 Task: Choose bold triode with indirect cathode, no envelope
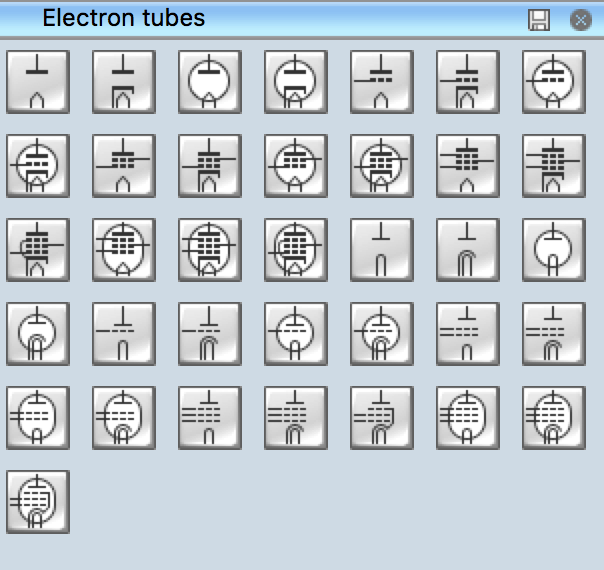pos(467,82)
